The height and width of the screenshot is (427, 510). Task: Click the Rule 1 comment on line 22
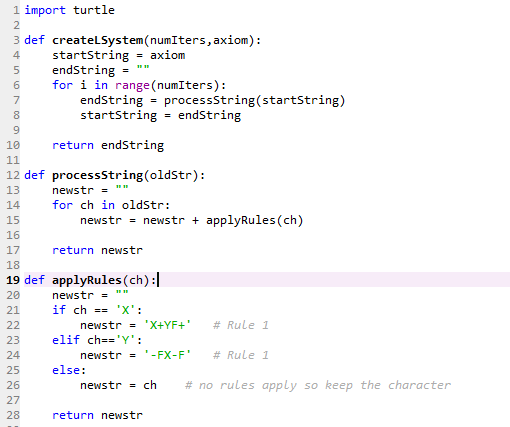[x=241, y=325]
